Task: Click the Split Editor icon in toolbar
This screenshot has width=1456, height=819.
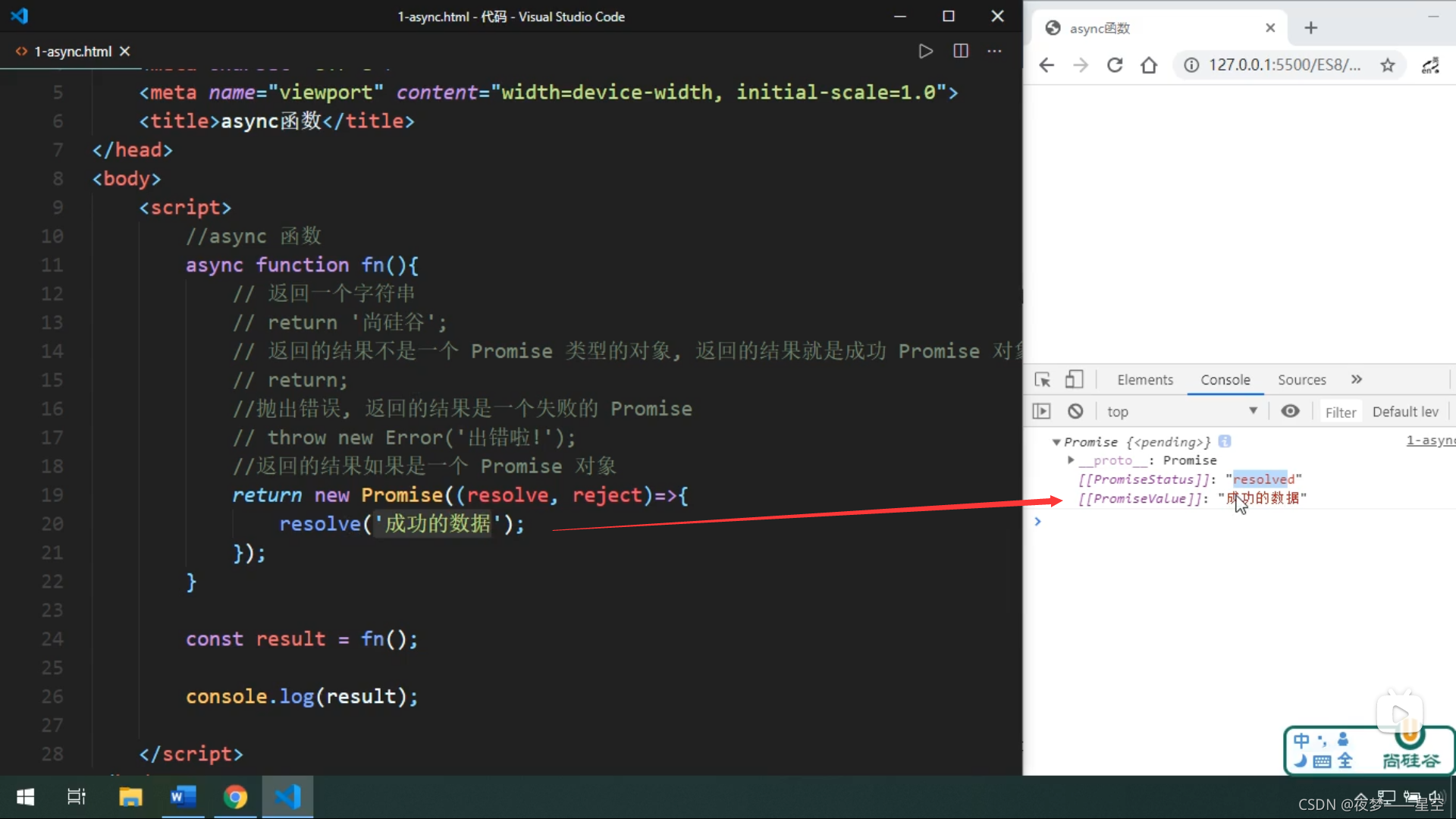Action: [960, 51]
